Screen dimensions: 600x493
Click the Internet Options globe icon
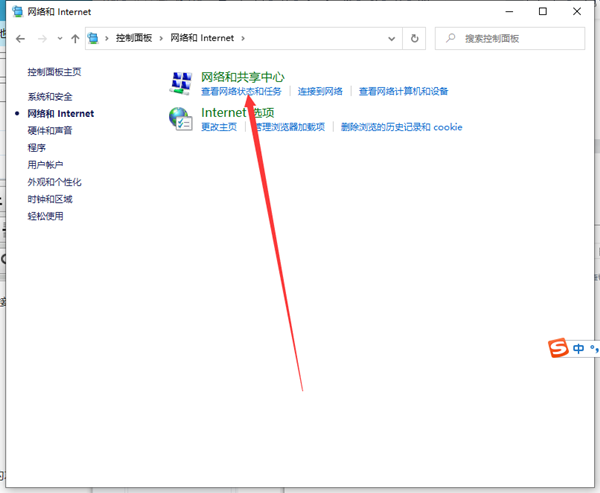[x=181, y=119]
